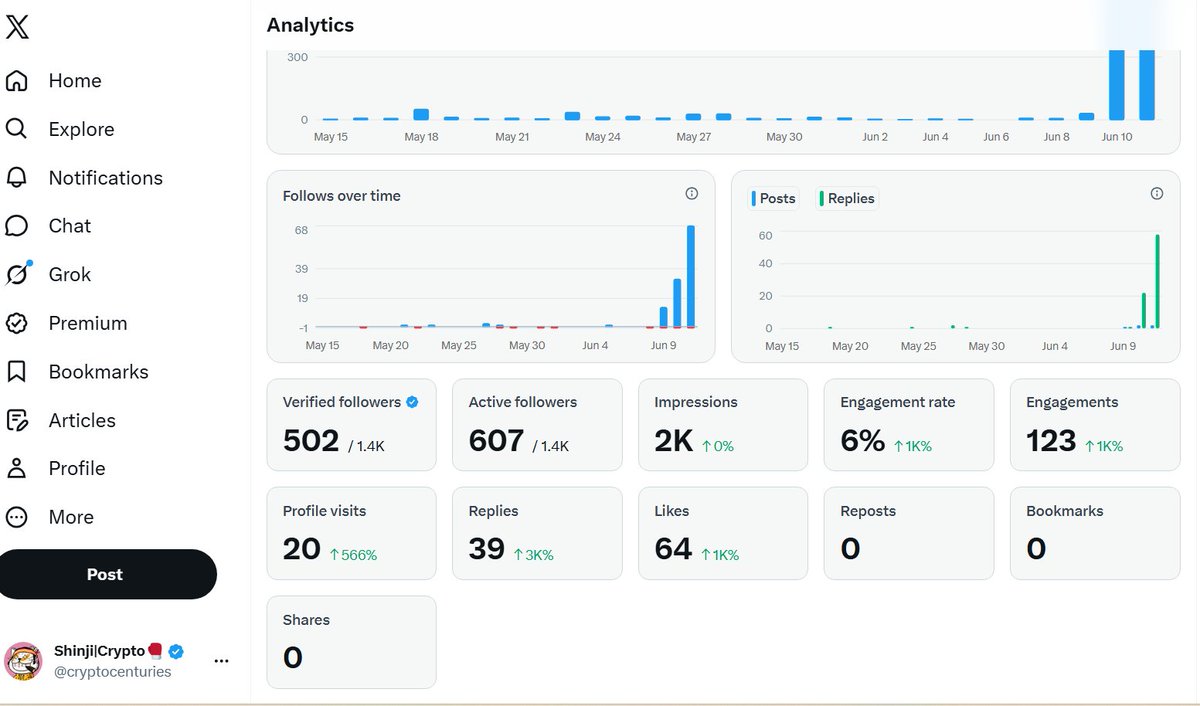Viewport: 1200px width, 706px height.
Task: Open info icon for Follows over time
Action: tap(691, 194)
